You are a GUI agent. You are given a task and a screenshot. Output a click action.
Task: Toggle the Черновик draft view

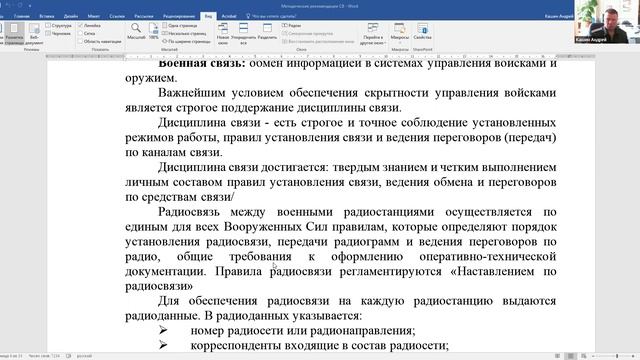[58, 33]
